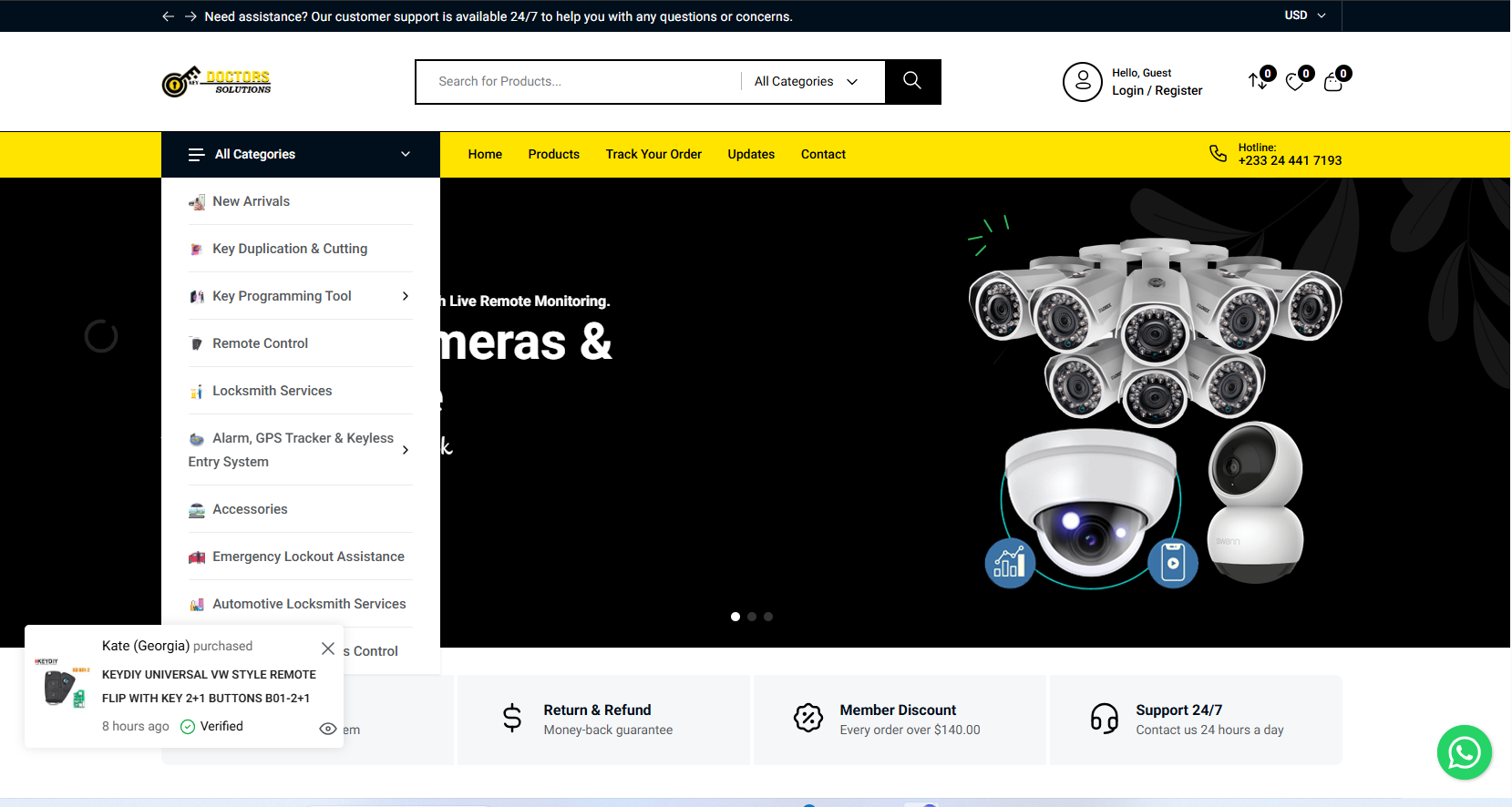Select Key Programming Tool category
This screenshot has height=807, width=1512.
(x=282, y=296)
